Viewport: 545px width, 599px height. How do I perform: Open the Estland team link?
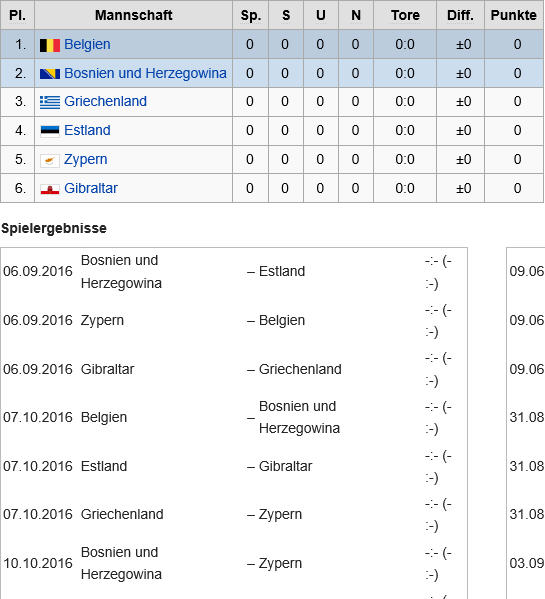pyautogui.click(x=87, y=130)
